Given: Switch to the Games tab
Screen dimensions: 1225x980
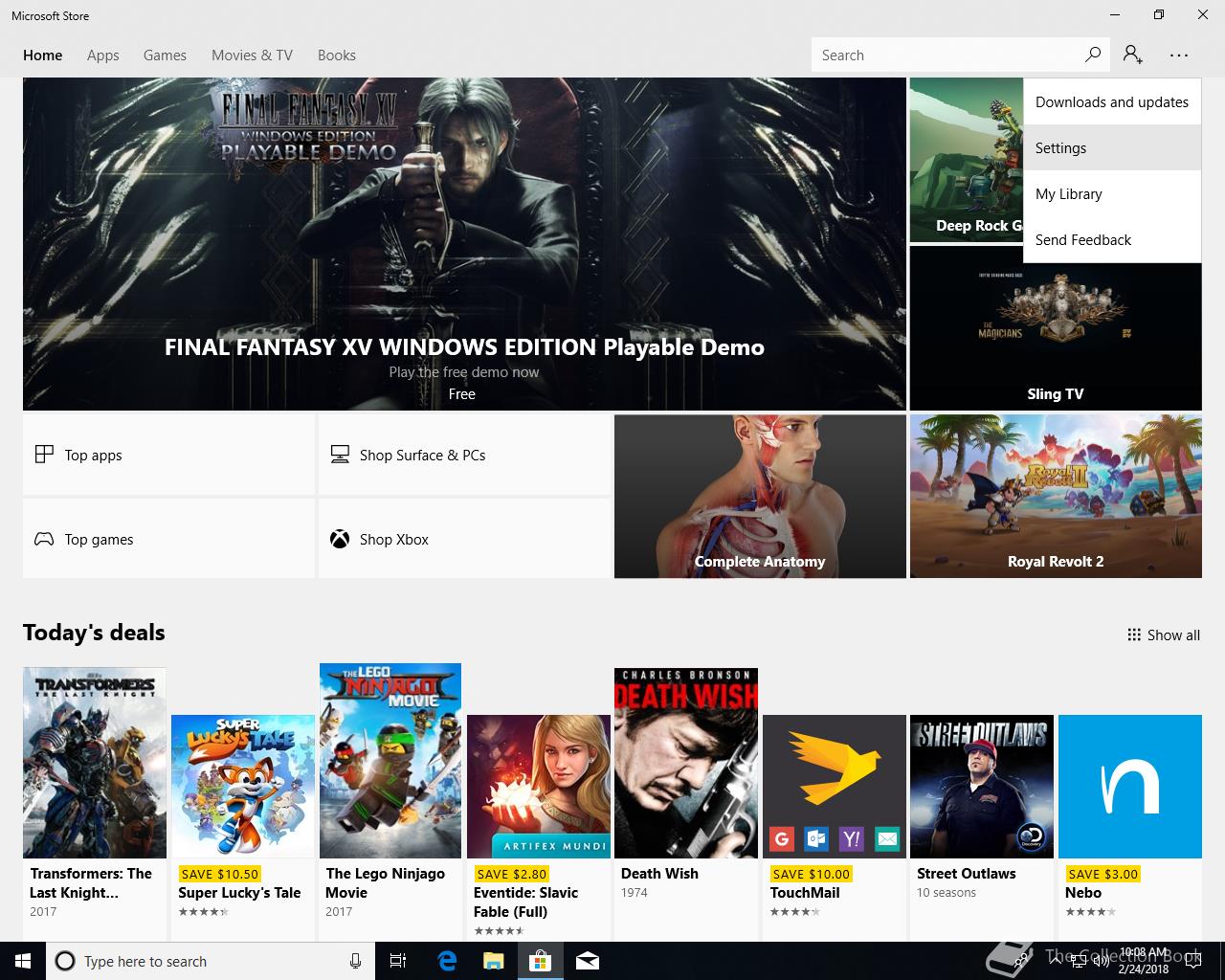Looking at the screenshot, I should (165, 56).
